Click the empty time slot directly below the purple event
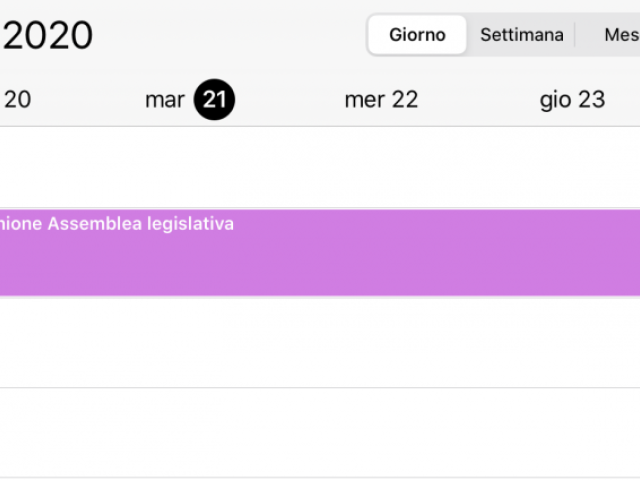The width and height of the screenshot is (640, 480). point(320,342)
